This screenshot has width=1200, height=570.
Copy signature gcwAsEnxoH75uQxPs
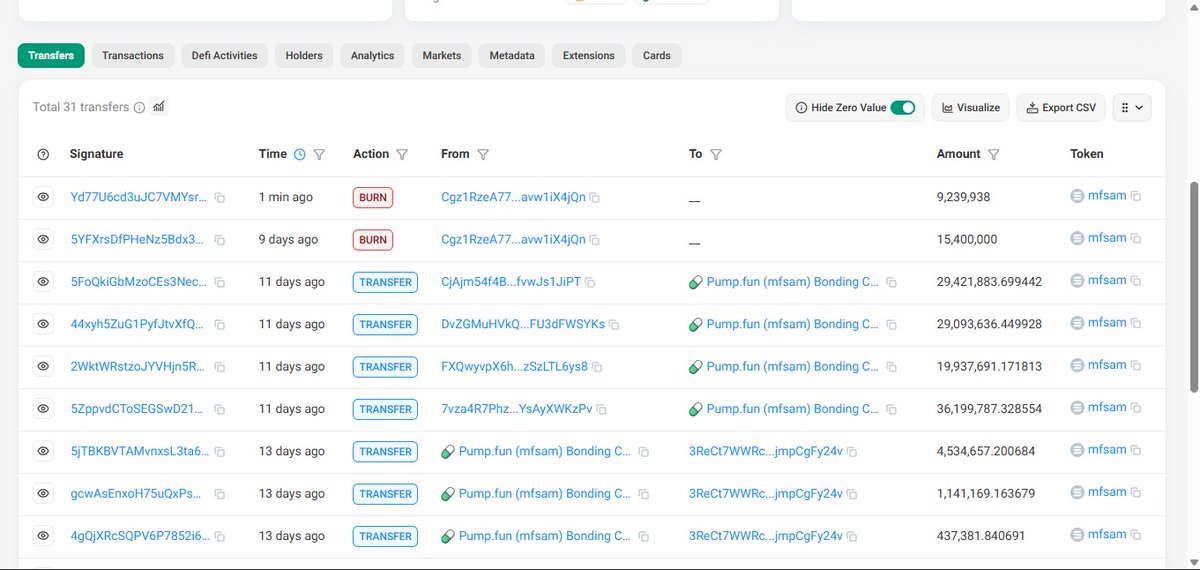point(219,494)
